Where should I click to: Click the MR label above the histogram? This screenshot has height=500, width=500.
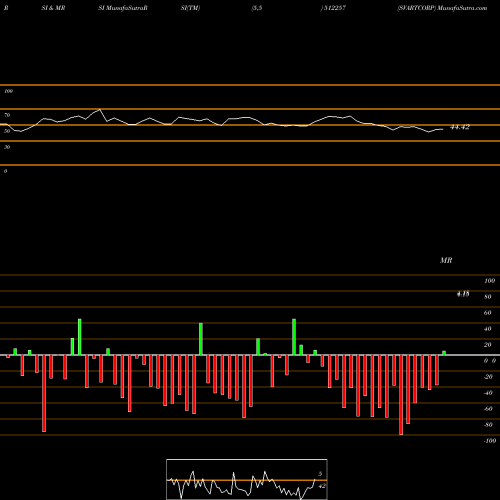446,260
